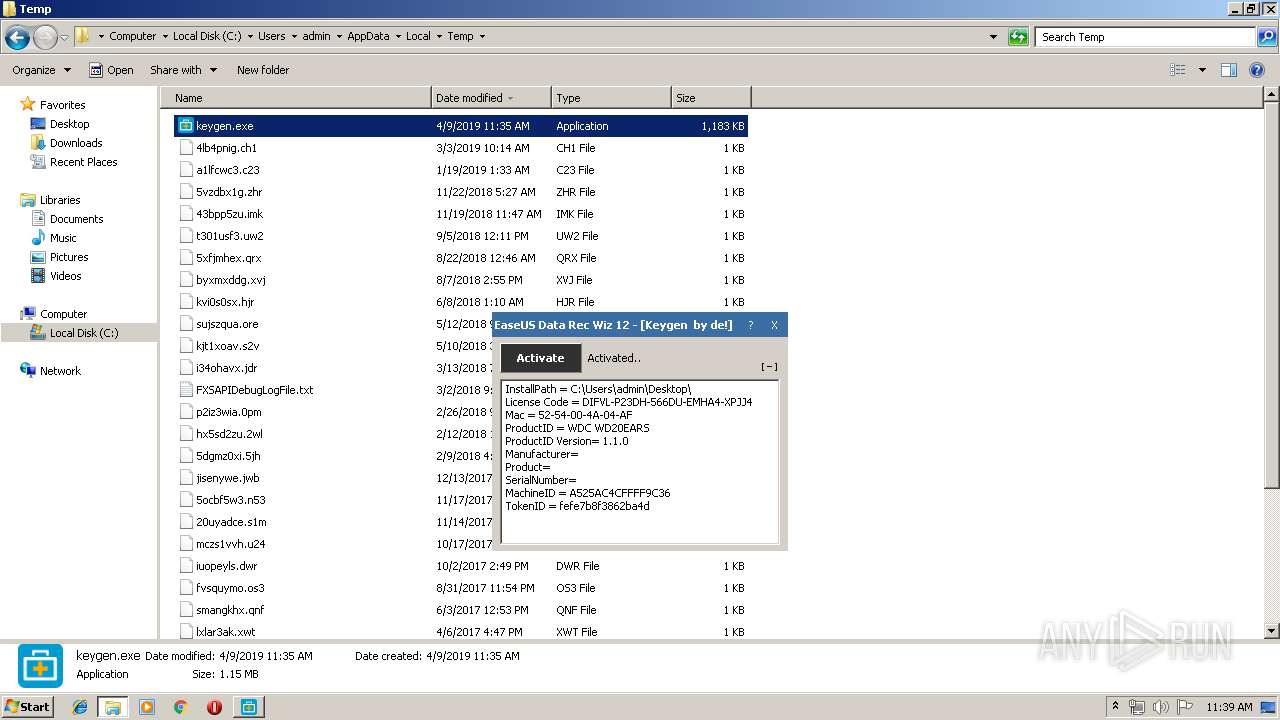Open Downloads in Favorites
Viewport: 1280px width, 720px height.
76,143
